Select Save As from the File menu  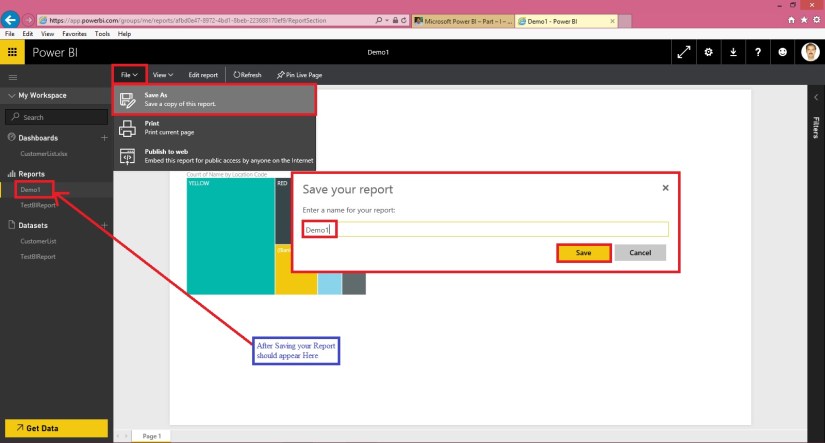click(x=215, y=99)
